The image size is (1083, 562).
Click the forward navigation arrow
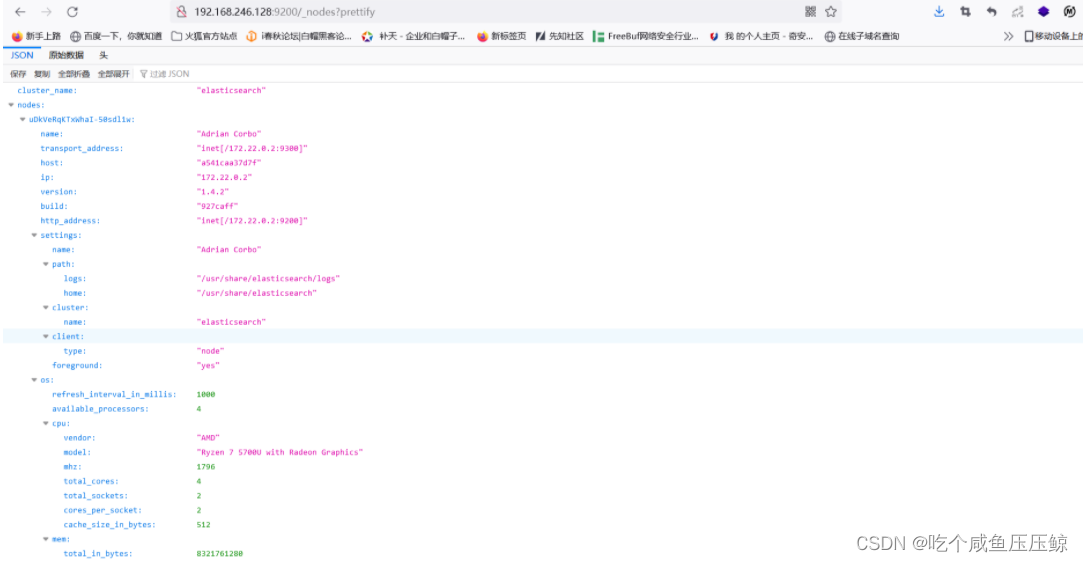pyautogui.click(x=46, y=12)
